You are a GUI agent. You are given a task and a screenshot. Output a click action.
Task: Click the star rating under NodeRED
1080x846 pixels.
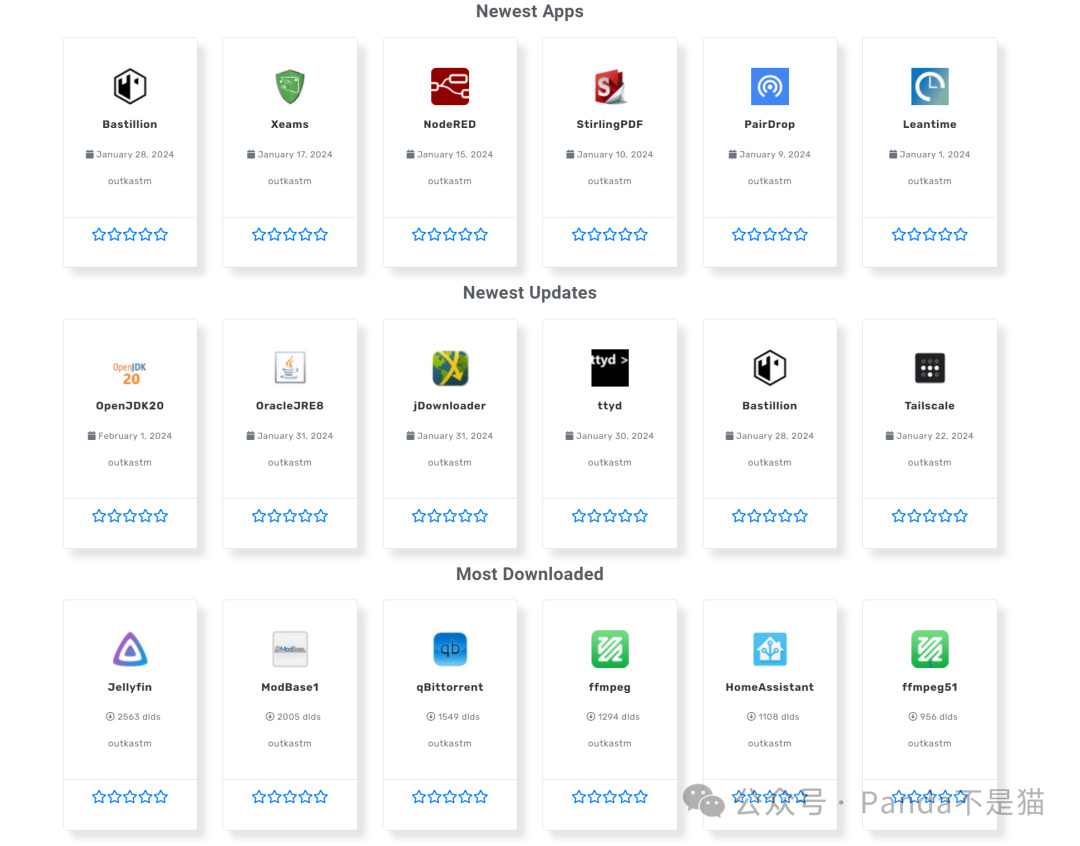click(x=450, y=234)
